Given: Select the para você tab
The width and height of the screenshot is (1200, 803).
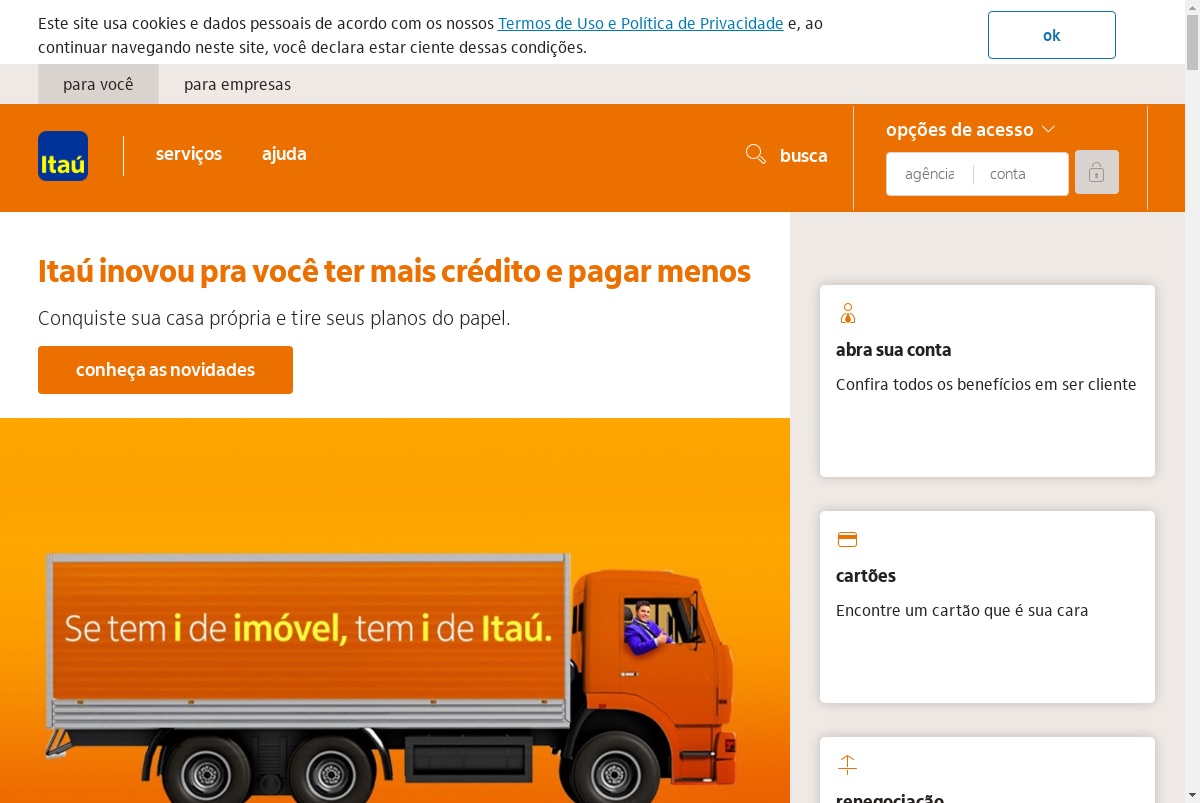Looking at the screenshot, I should [x=98, y=84].
